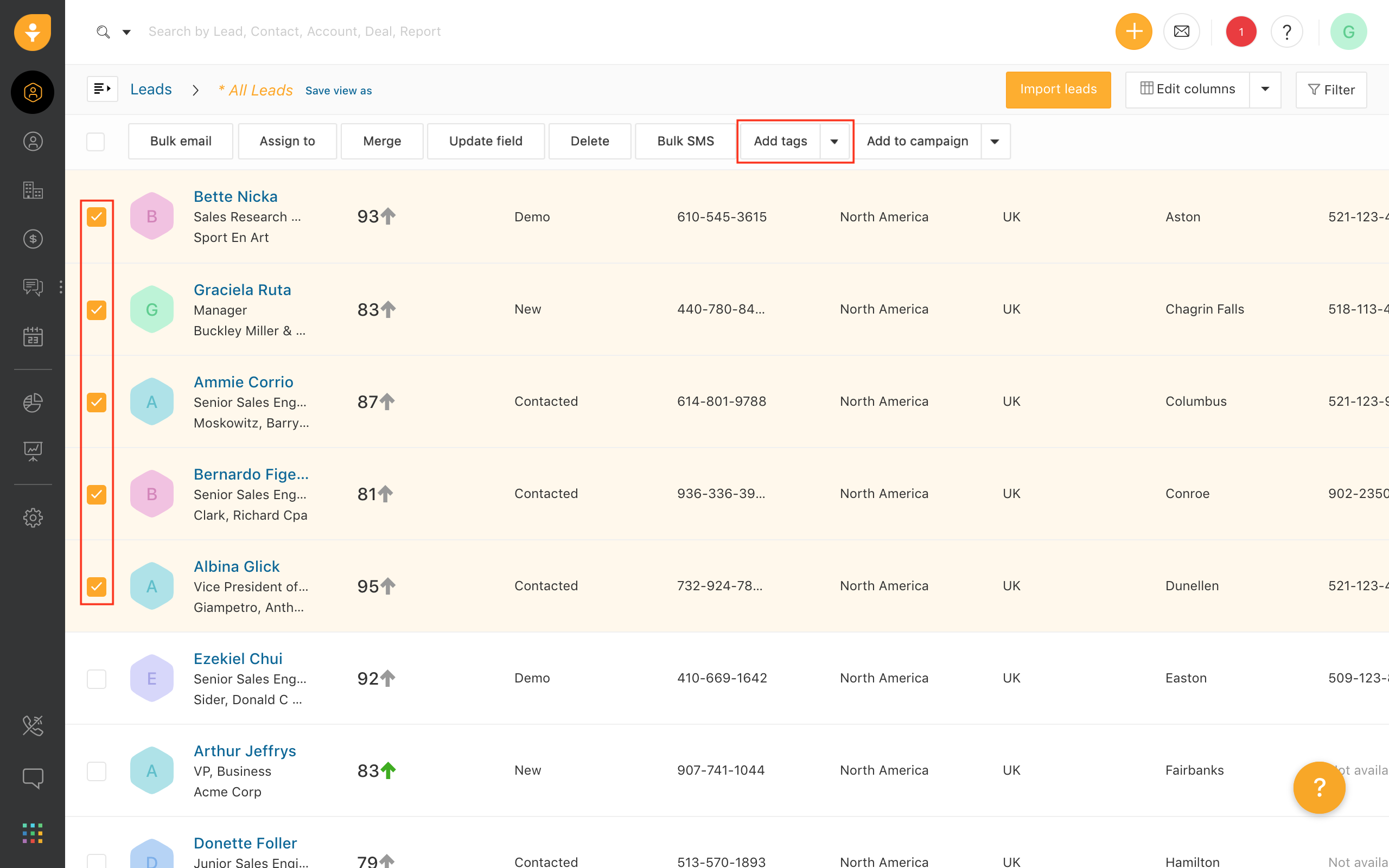Click the Import leads button

(x=1058, y=90)
